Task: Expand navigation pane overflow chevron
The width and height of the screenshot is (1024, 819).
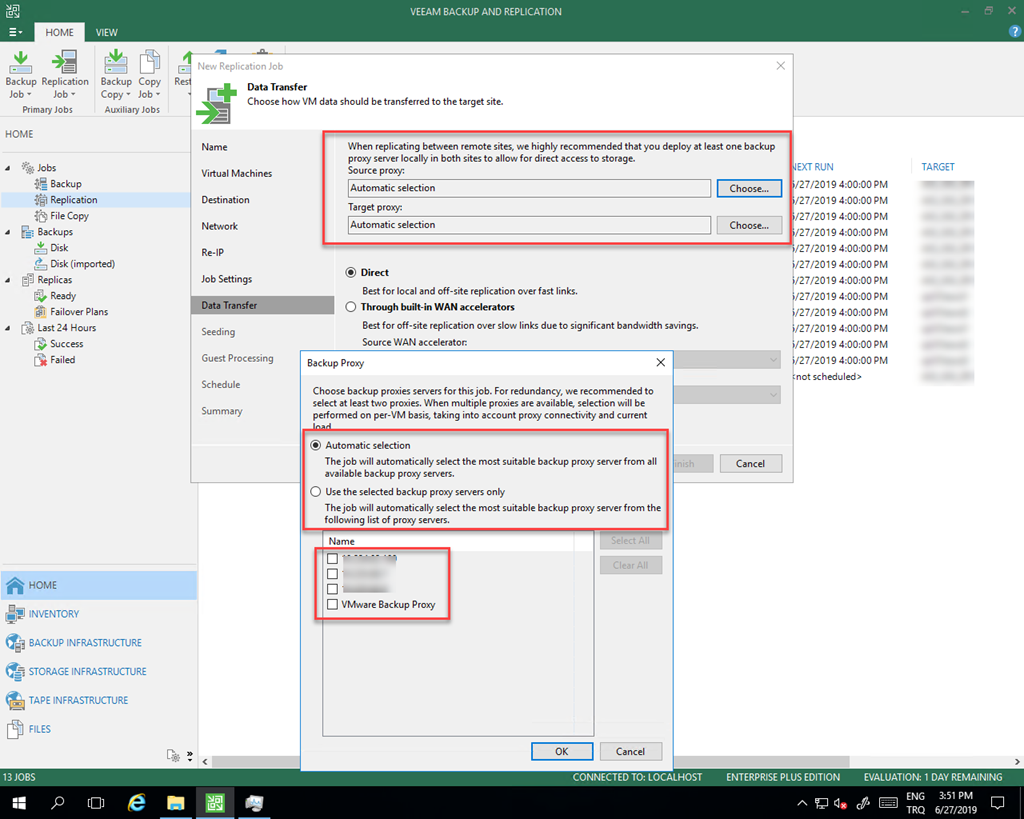Action: [x=190, y=756]
